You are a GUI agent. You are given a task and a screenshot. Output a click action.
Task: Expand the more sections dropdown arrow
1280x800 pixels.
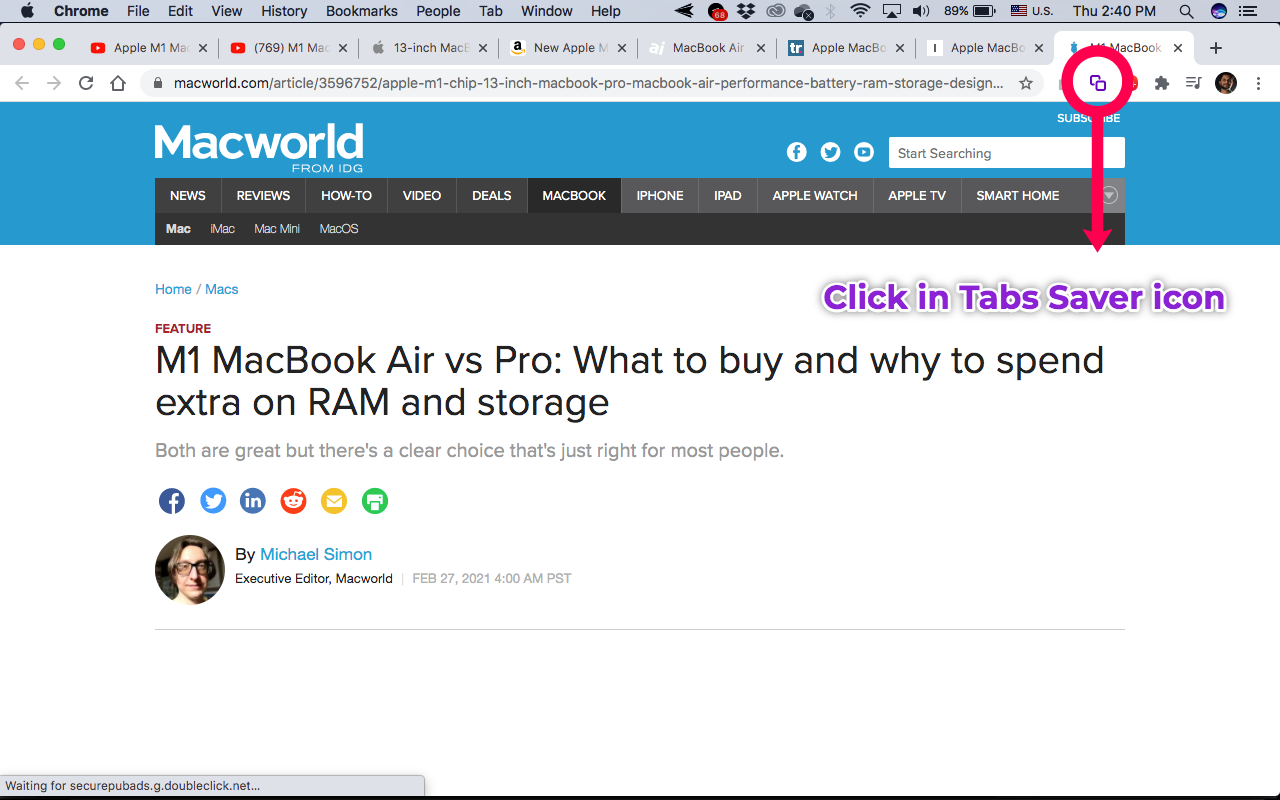(1110, 195)
